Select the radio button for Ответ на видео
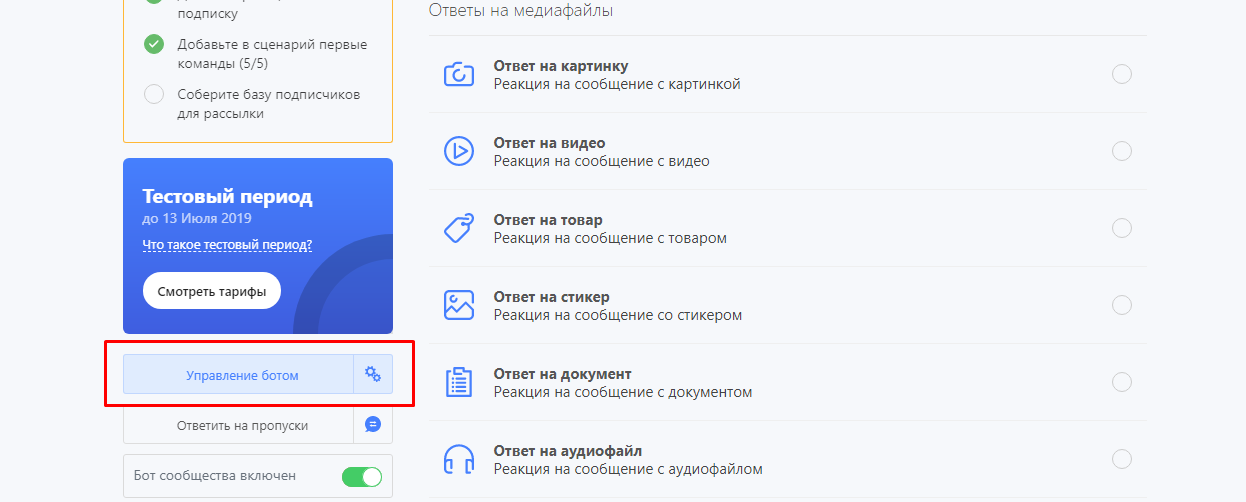This screenshot has width=1246, height=502. tap(1121, 151)
